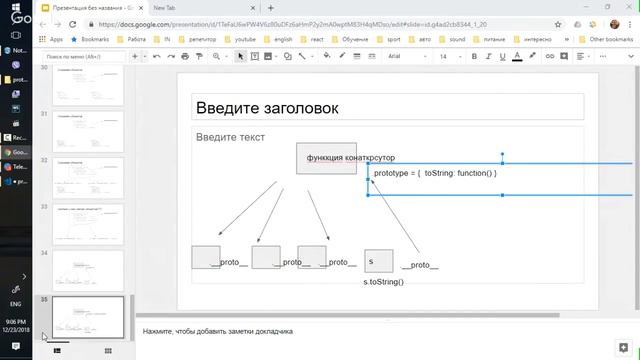The width and height of the screenshot is (640, 360).
Task: Open the new slide layout dropdown arrow
Action: coord(144,56)
